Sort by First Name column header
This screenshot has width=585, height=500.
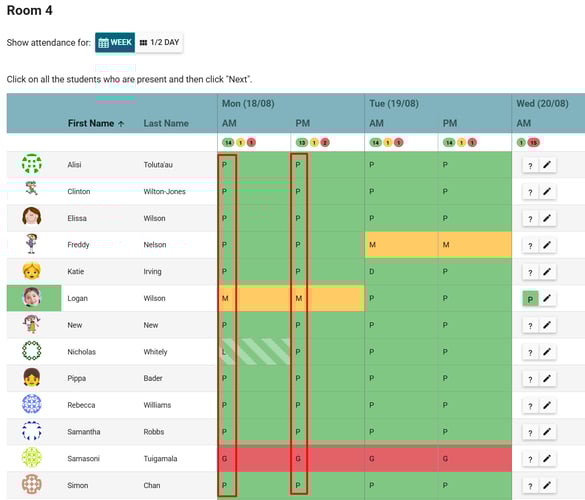[x=96, y=124]
